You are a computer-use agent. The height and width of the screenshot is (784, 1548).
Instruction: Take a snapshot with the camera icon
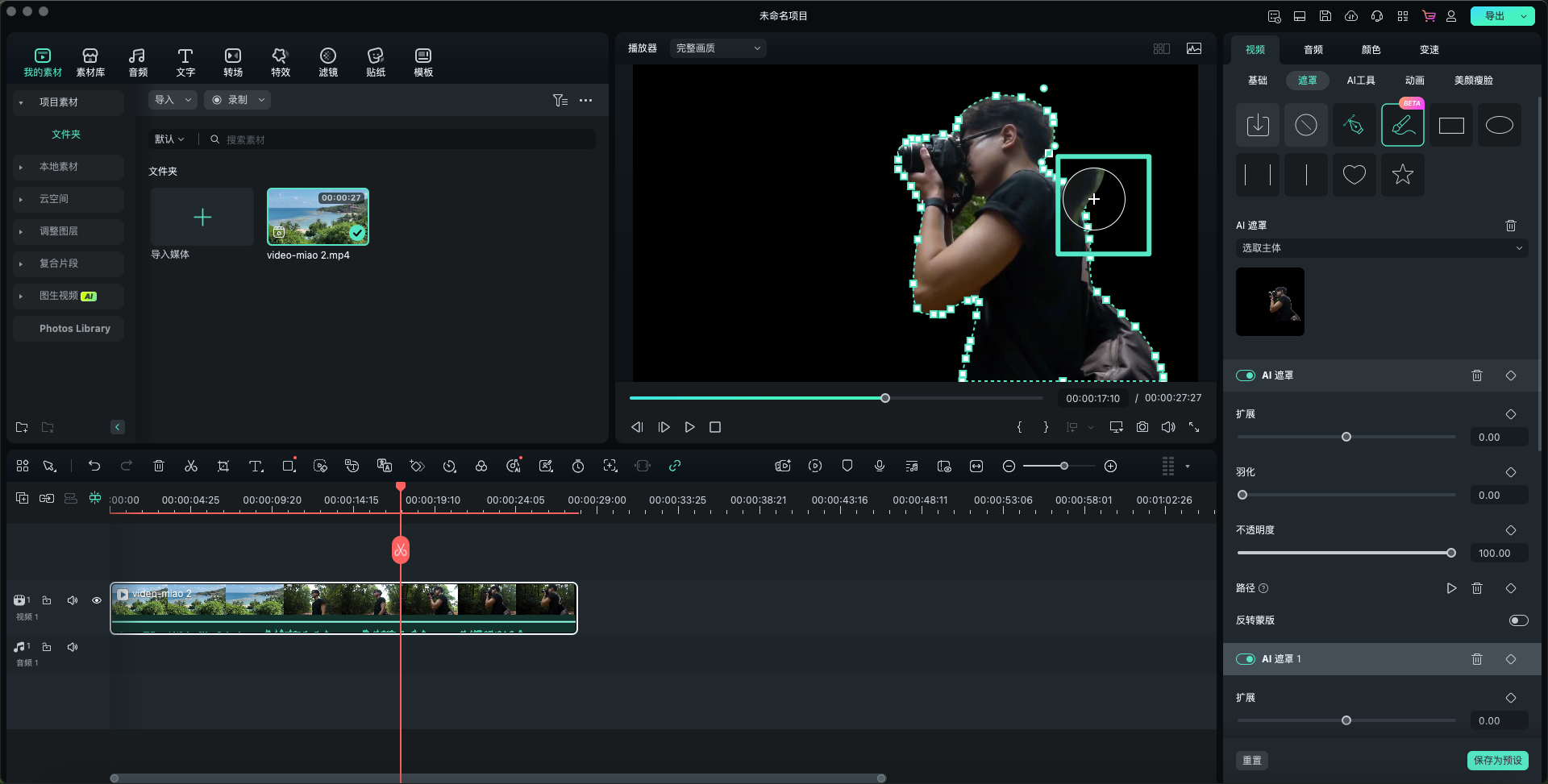1142,427
